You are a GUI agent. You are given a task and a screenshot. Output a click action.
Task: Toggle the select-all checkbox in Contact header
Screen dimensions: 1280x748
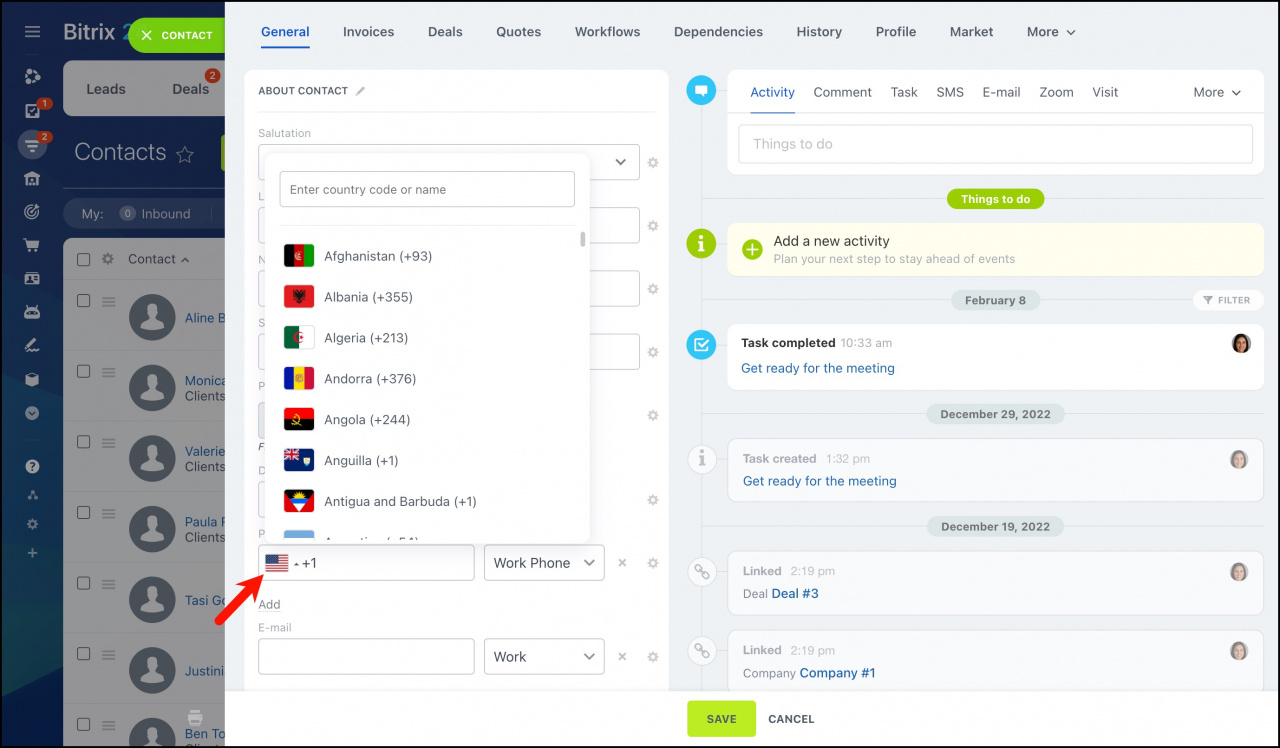point(84,260)
